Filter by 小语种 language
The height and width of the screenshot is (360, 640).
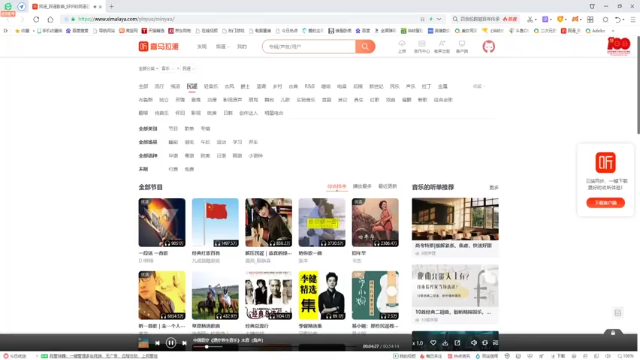click(256, 156)
